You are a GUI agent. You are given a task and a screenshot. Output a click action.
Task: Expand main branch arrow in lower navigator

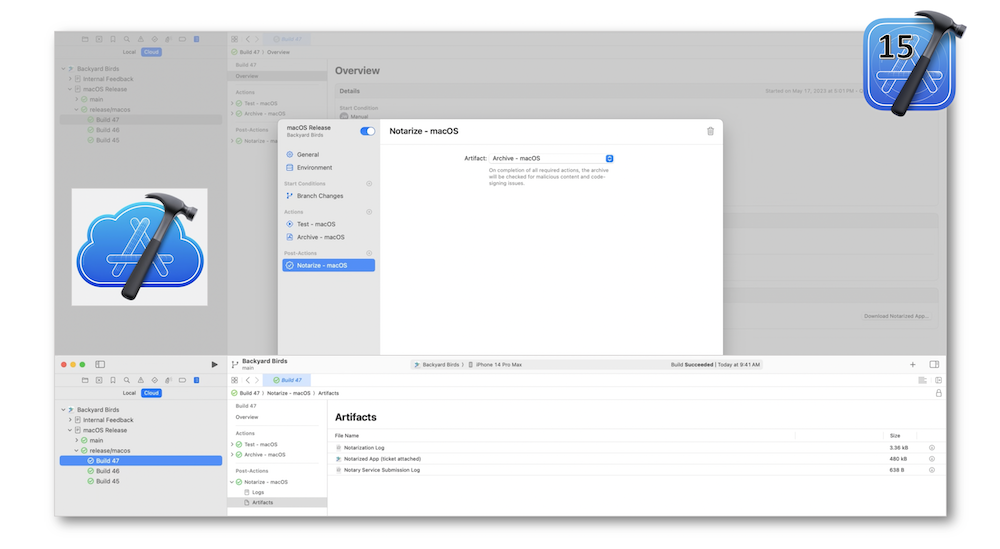click(x=77, y=441)
